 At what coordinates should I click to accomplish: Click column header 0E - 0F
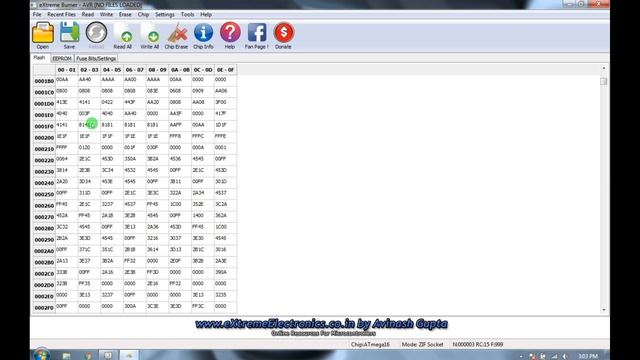coord(225,70)
